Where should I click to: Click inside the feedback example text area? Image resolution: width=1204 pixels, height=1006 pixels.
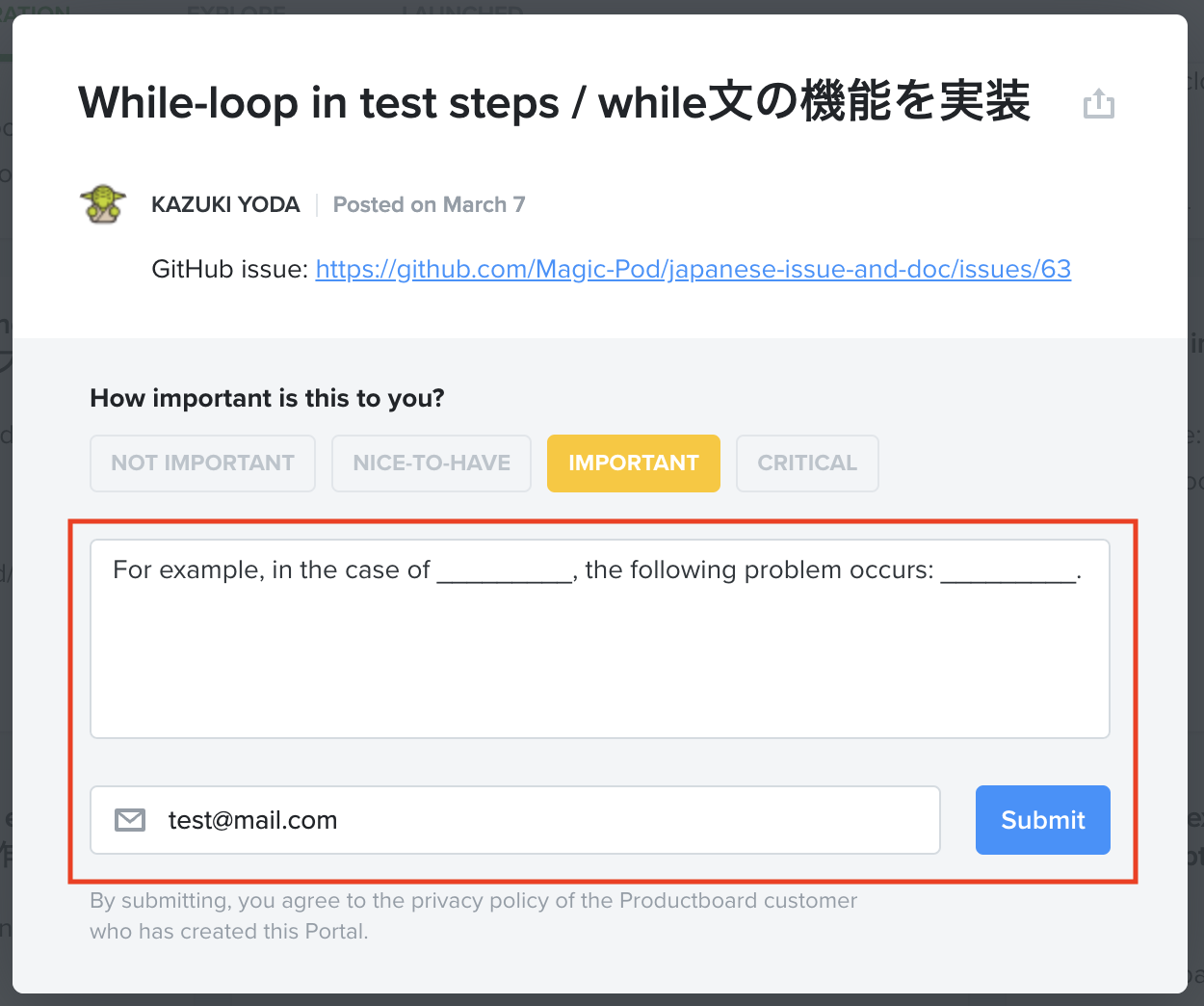tap(599, 636)
